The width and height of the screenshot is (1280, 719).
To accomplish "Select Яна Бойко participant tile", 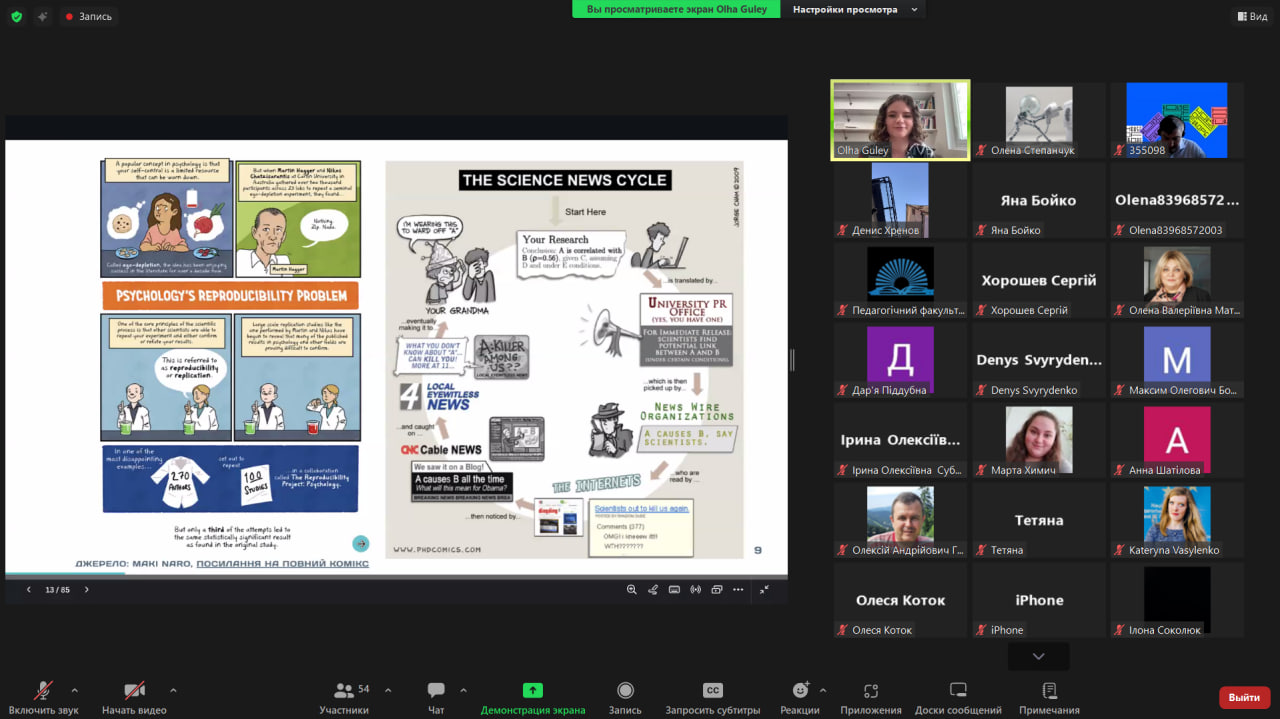I will (x=1039, y=200).
